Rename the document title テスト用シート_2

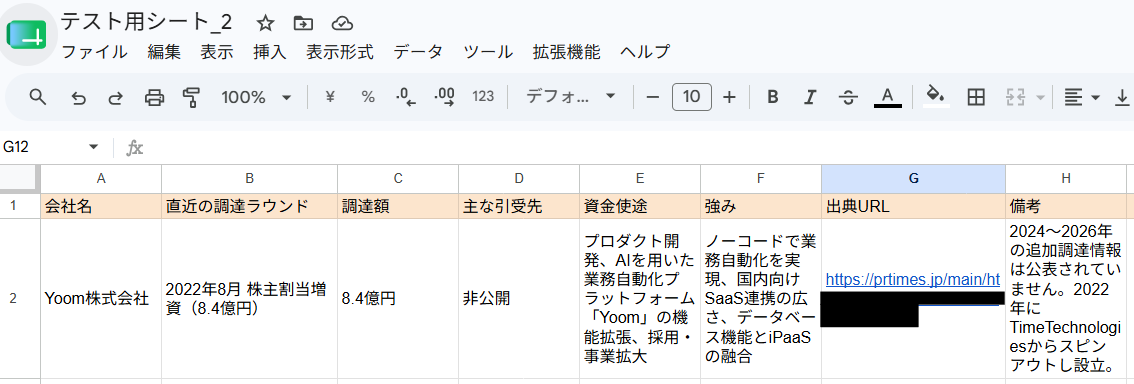tap(146, 22)
